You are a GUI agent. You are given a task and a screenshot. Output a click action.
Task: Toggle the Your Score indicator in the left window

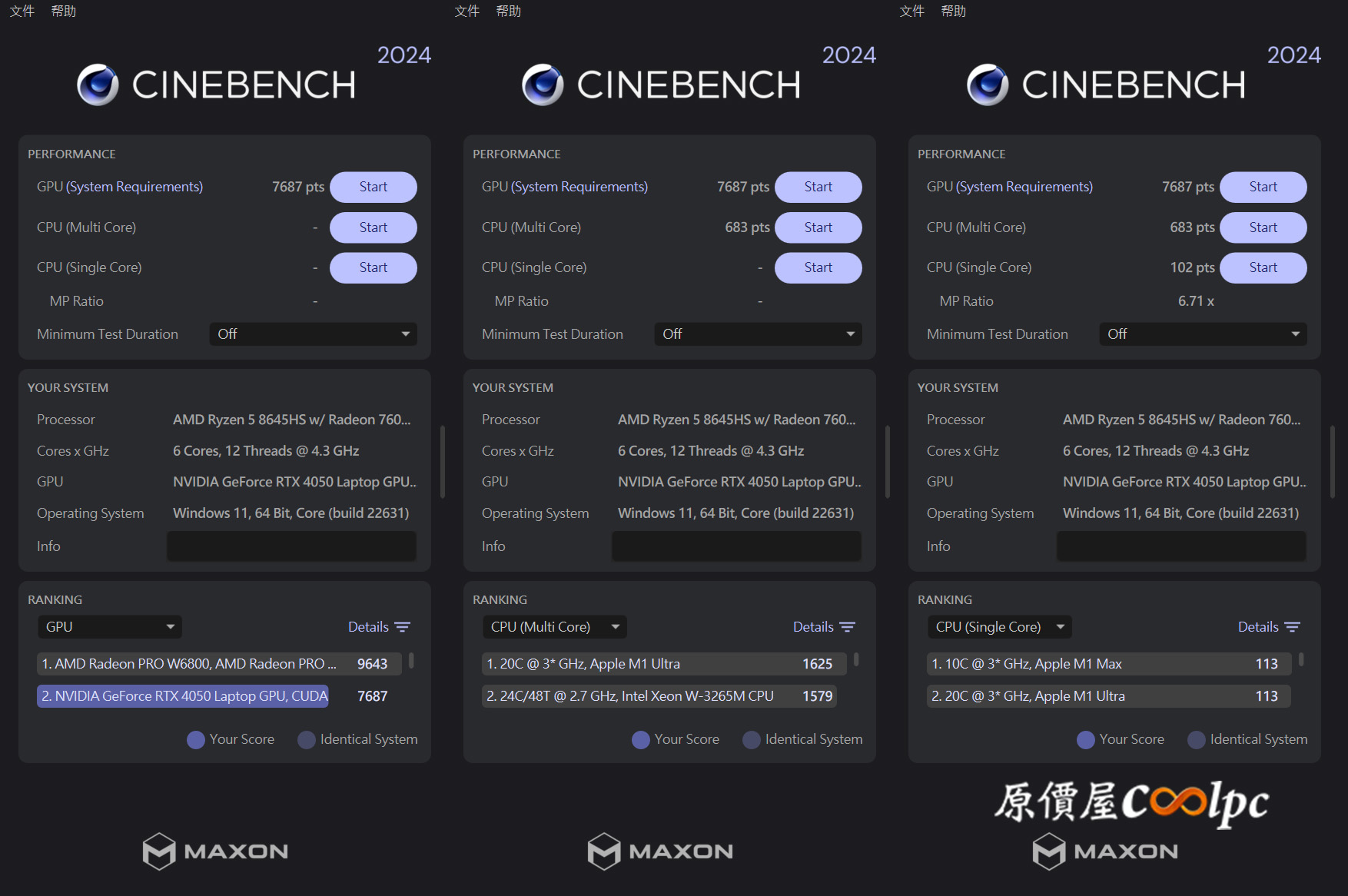(196, 739)
